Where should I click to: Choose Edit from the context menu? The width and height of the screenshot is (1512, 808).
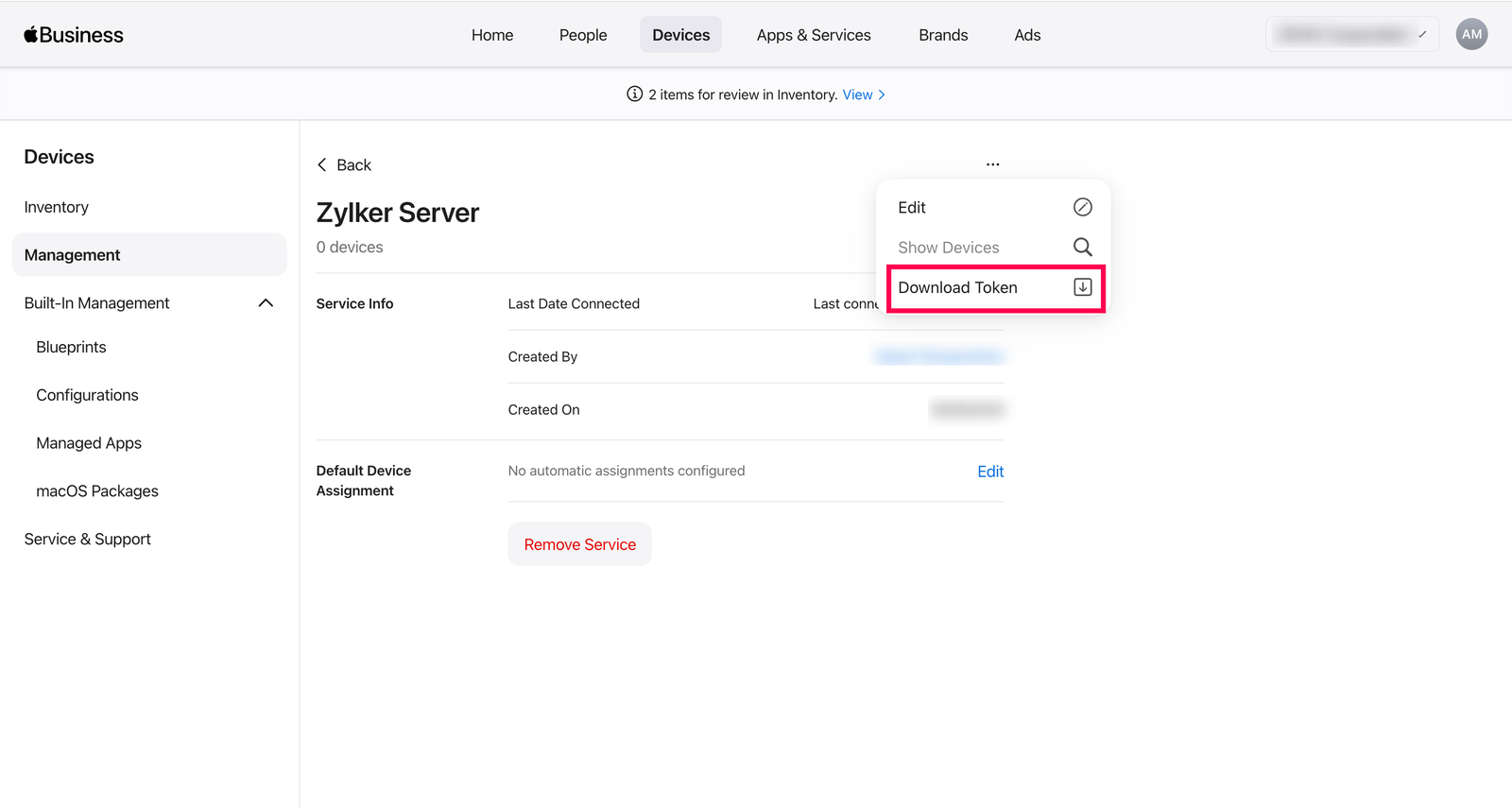(995, 207)
